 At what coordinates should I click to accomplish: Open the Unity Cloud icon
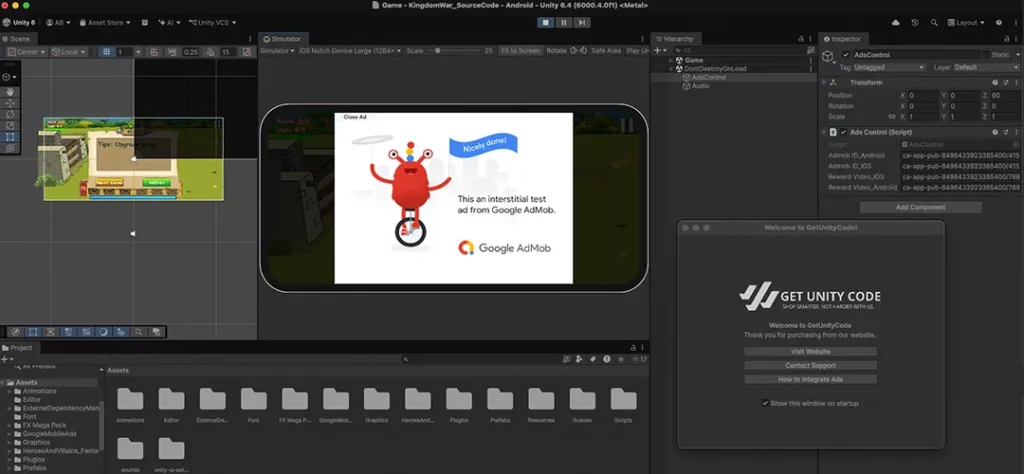click(x=895, y=23)
